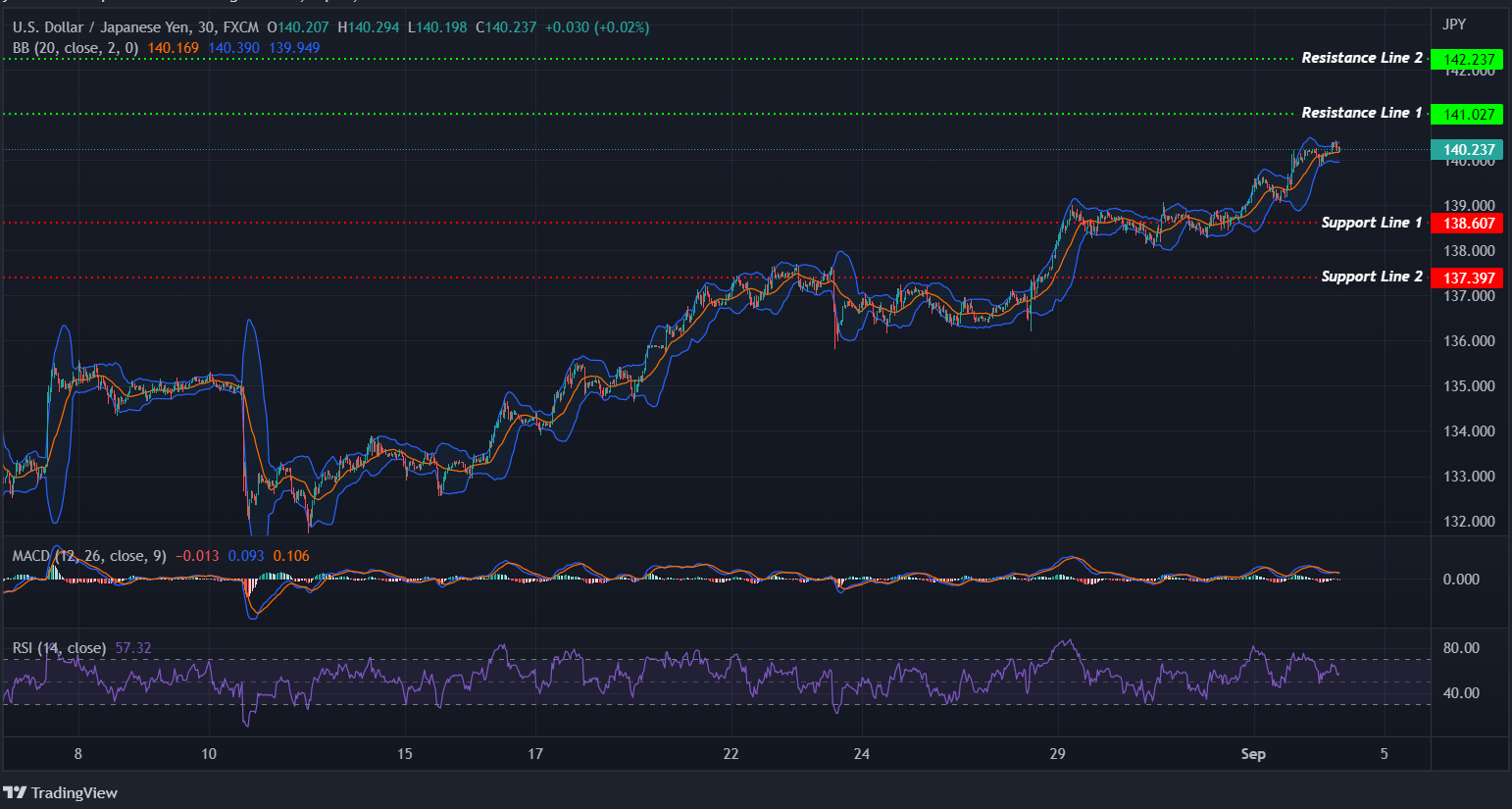Click the Resistance Line 2 price label 142.237
This screenshot has height=809, width=1512.
point(1468,59)
